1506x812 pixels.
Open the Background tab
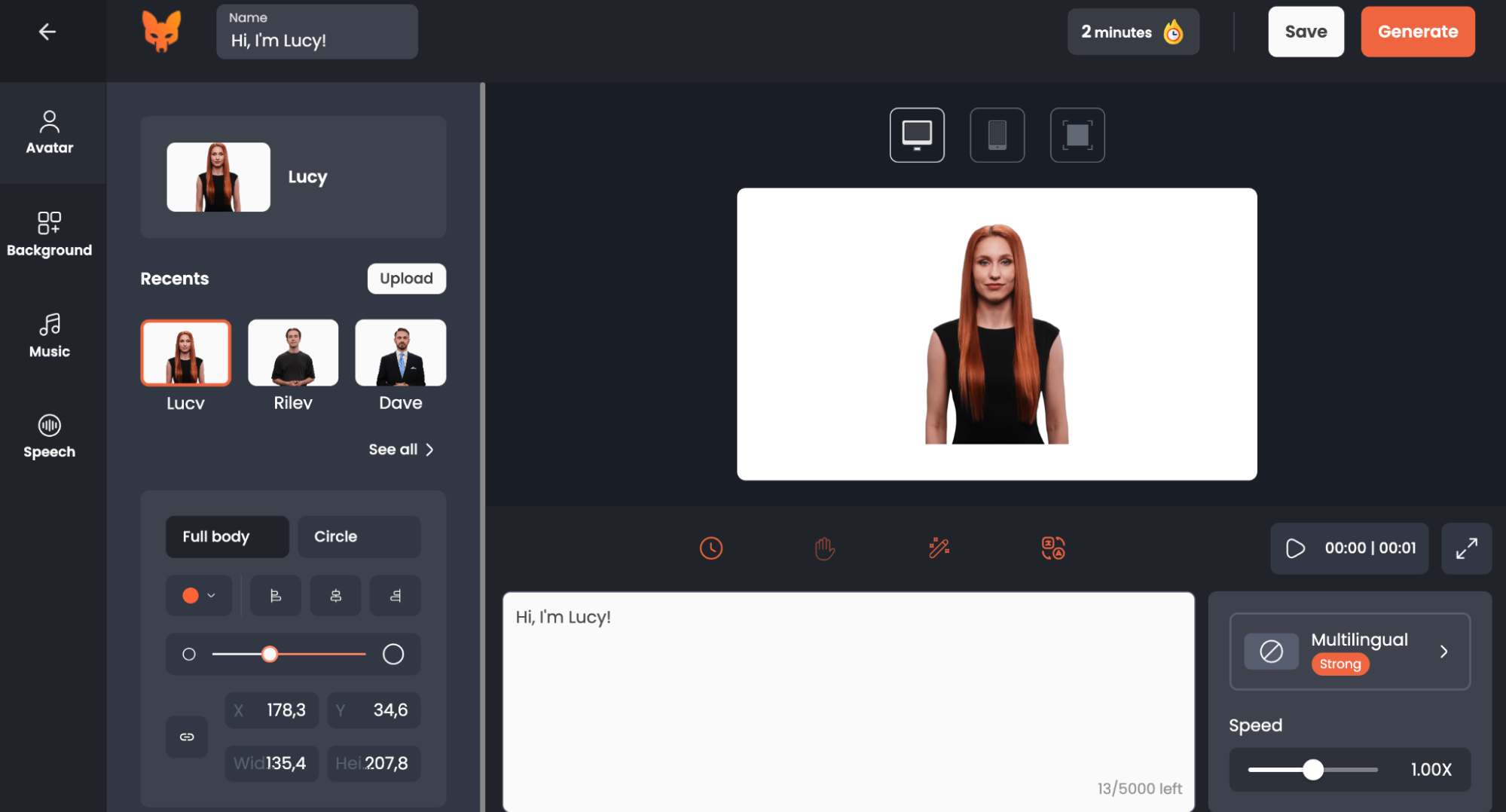pyautogui.click(x=50, y=234)
